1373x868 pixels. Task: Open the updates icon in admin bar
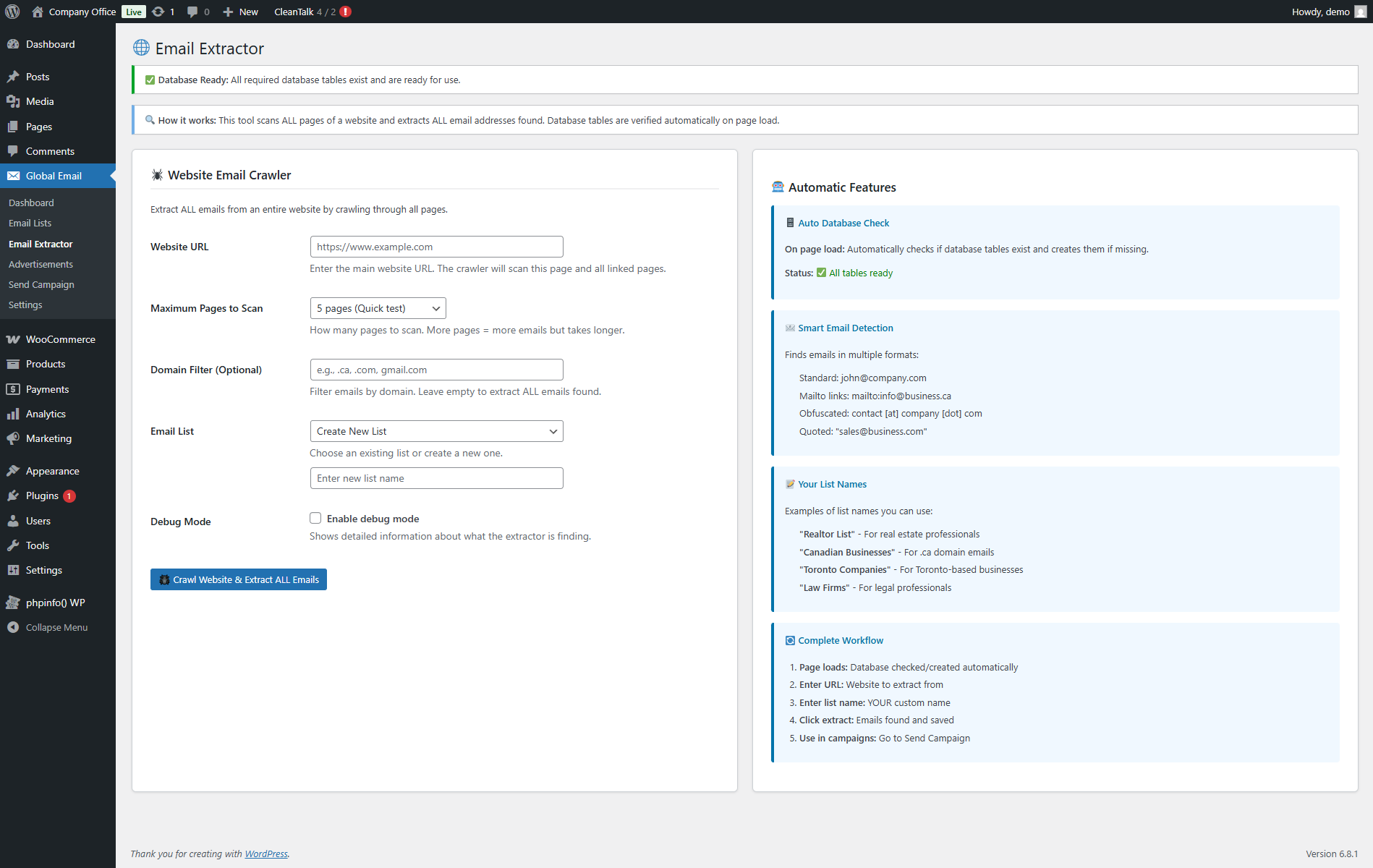(158, 12)
